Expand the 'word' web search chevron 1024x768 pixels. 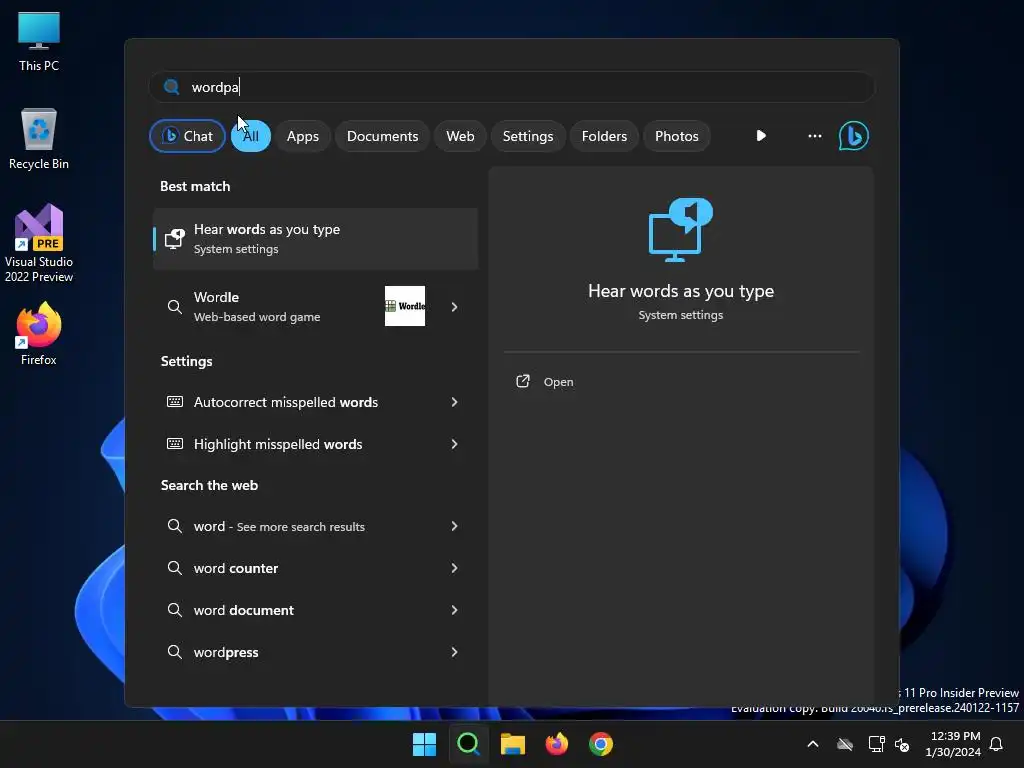click(455, 526)
